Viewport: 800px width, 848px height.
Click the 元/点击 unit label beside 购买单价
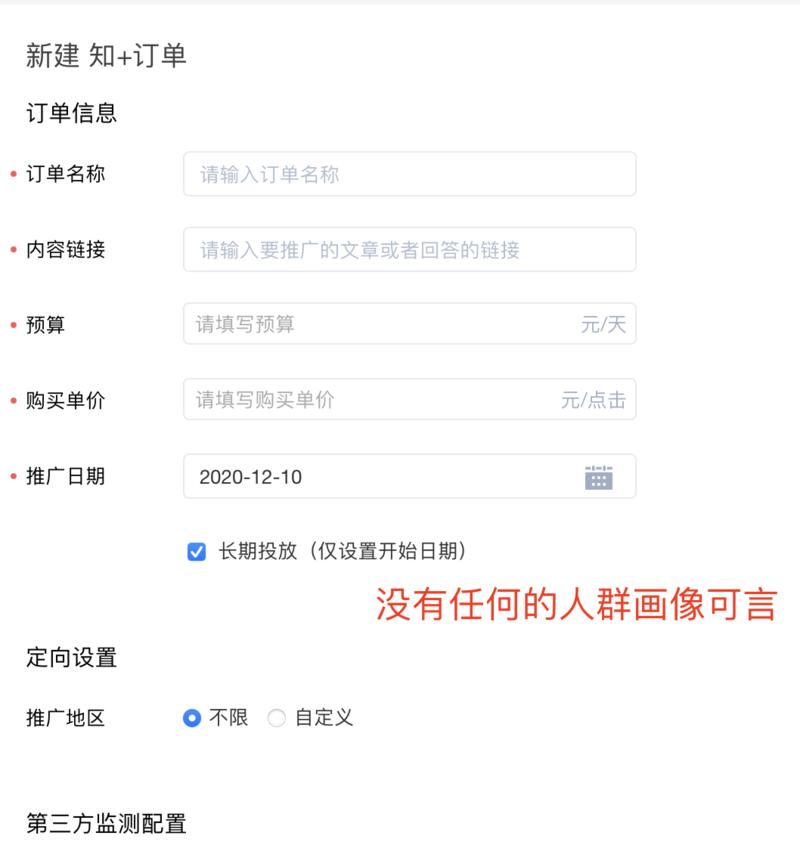coord(593,399)
